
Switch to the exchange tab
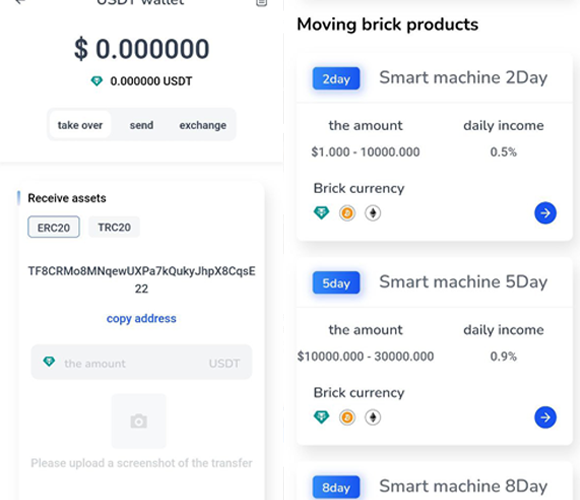pos(203,125)
